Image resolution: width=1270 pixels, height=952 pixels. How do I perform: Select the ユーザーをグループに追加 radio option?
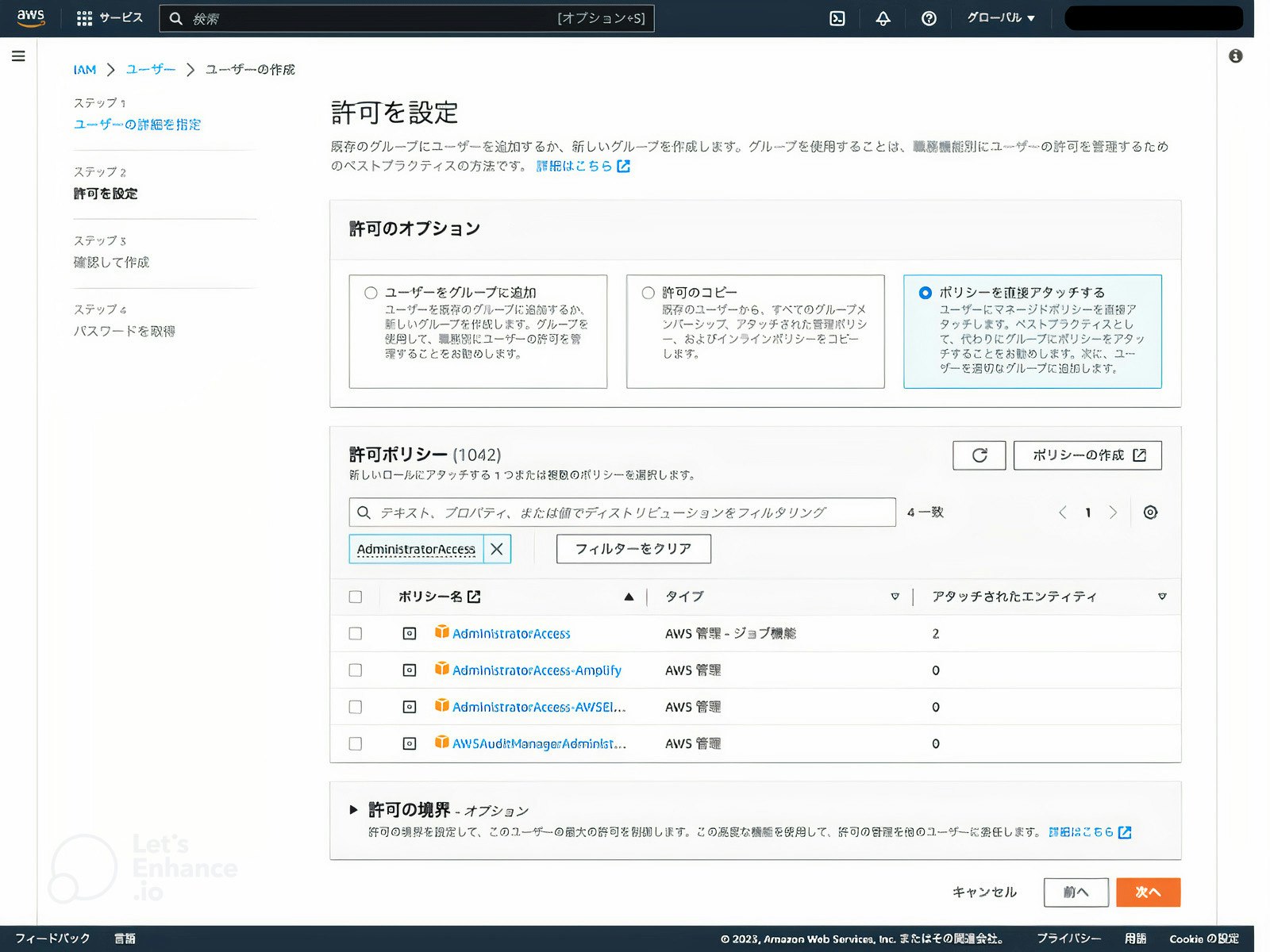click(x=371, y=293)
